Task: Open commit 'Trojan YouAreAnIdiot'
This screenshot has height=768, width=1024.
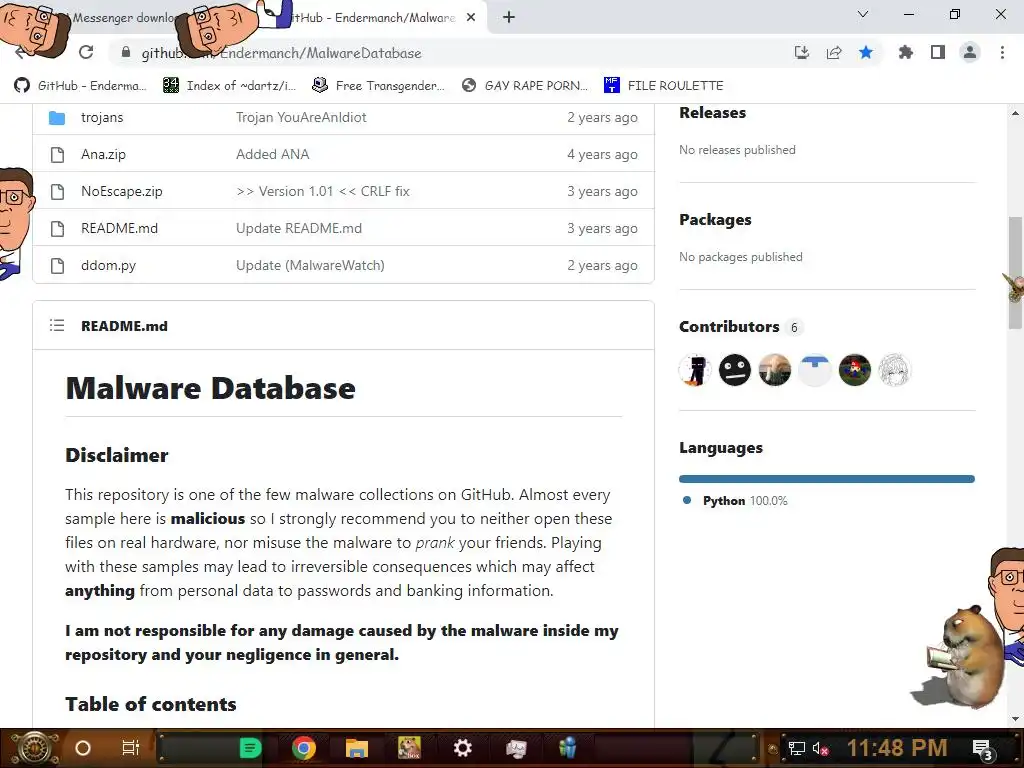Action: [x=301, y=118]
